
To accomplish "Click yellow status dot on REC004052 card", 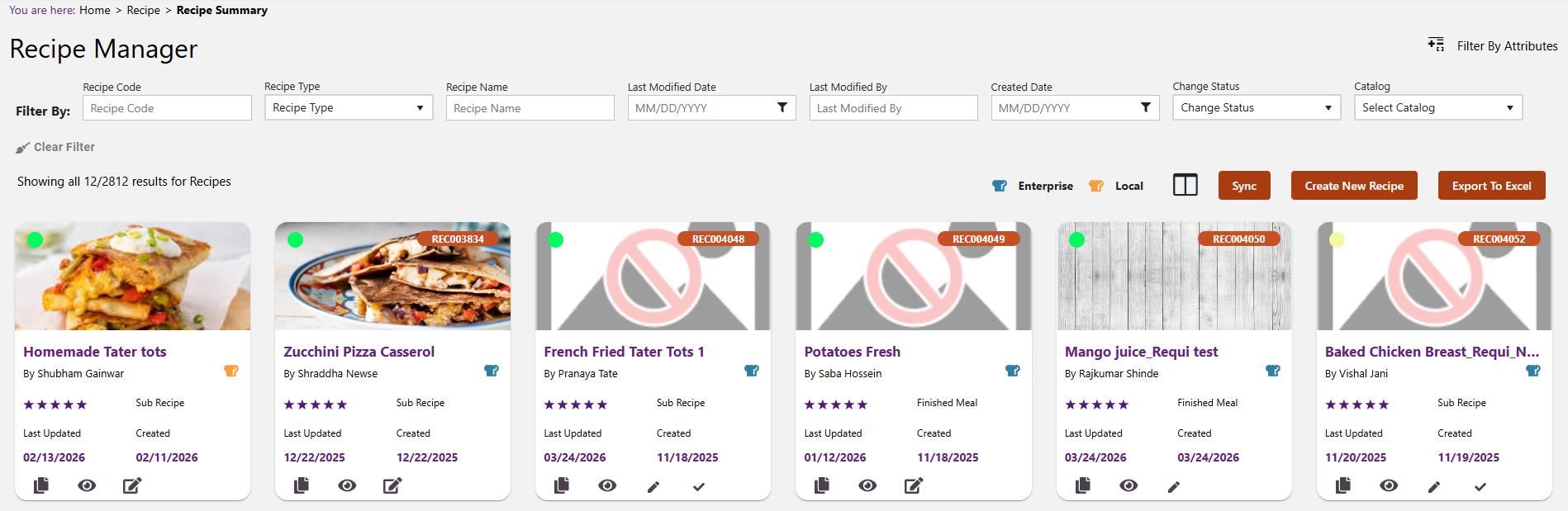I will 1337,240.
